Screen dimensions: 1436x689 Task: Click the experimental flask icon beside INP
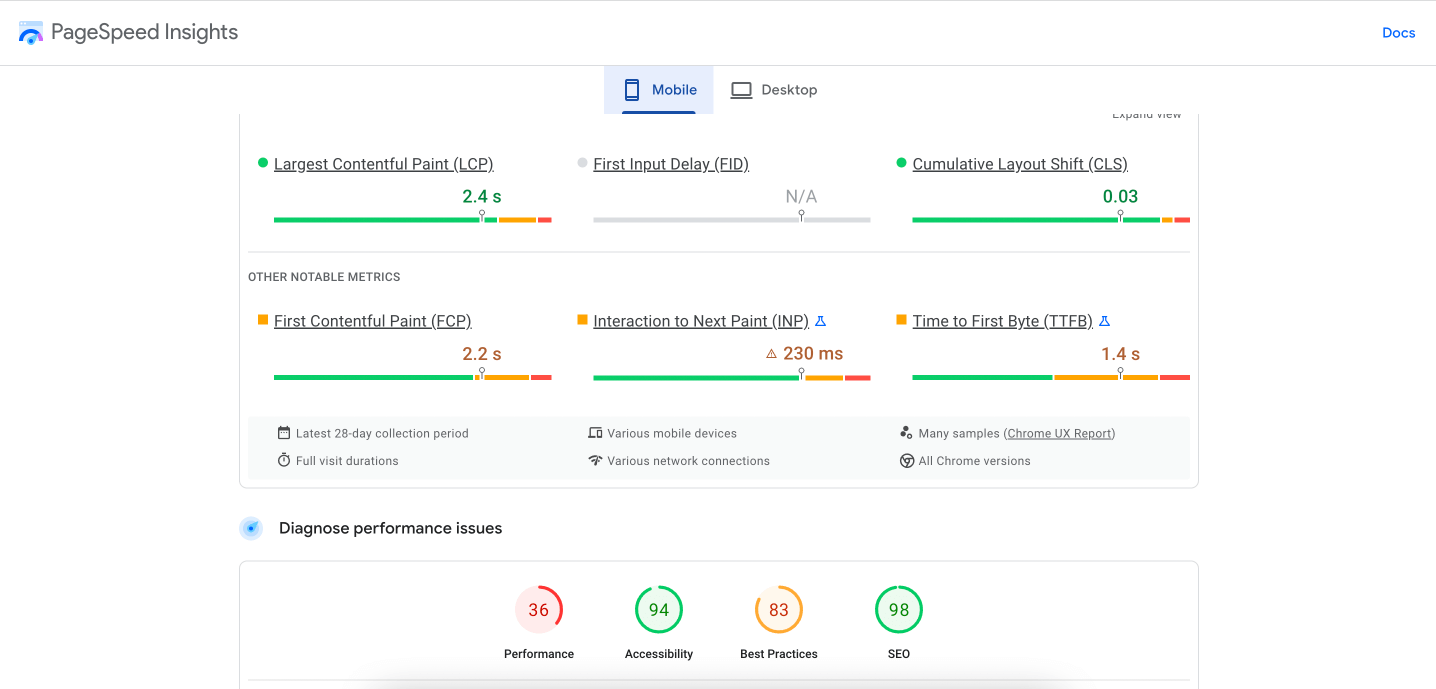pyautogui.click(x=821, y=321)
